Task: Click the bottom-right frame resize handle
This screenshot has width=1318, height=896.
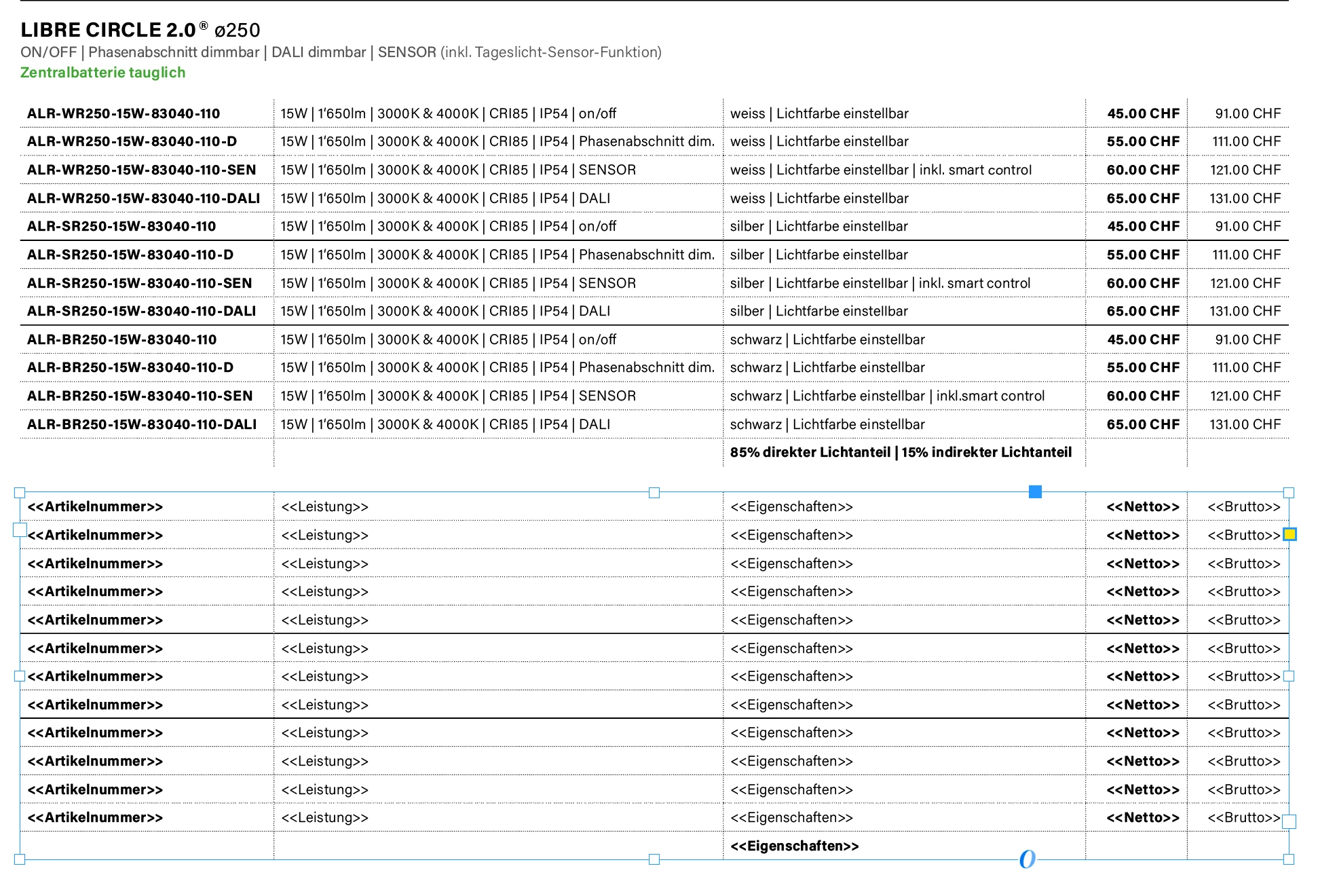Action: (1289, 859)
